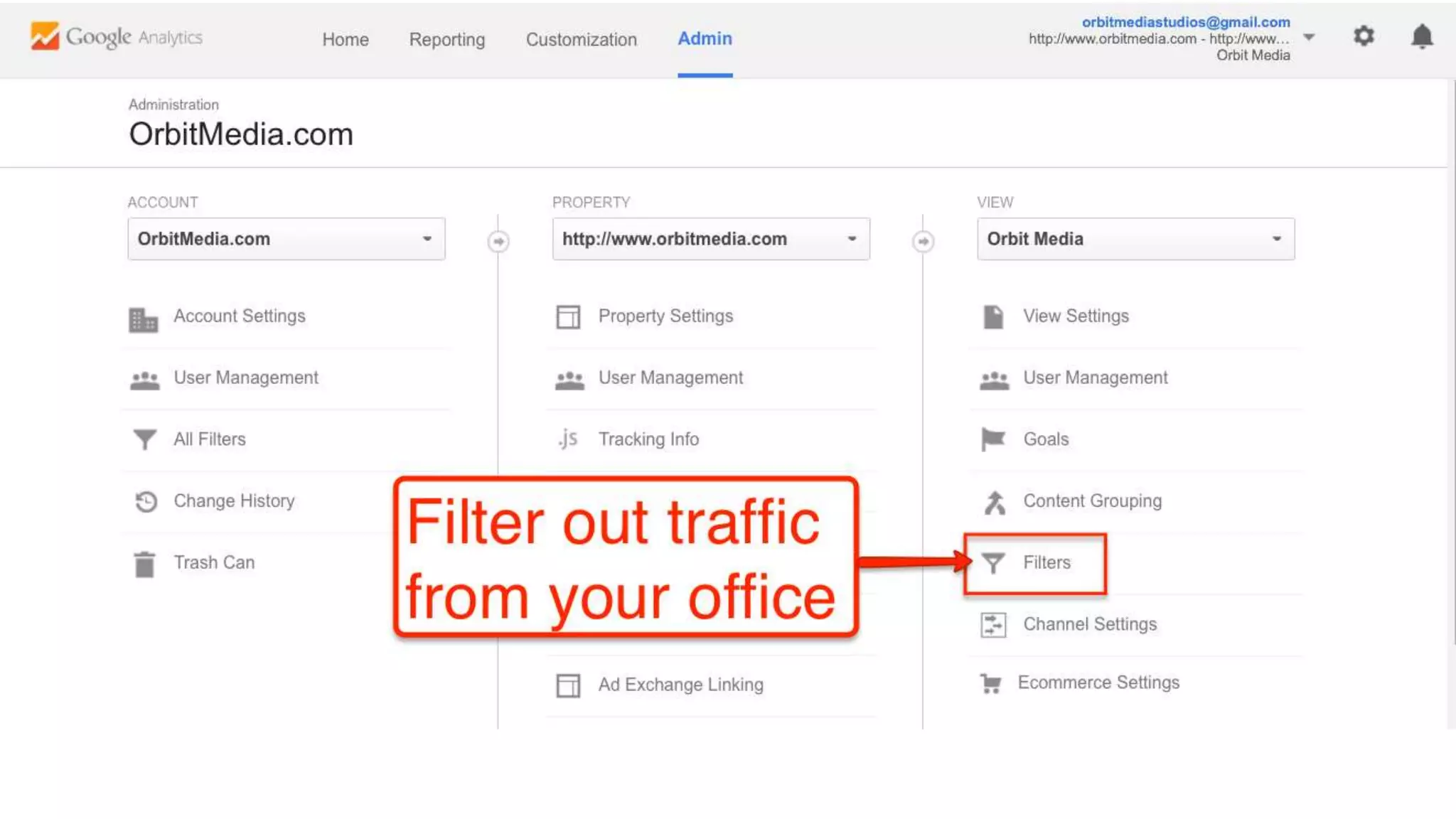Click the Change History clock icon
The width and height of the screenshot is (1456, 819).
click(146, 501)
